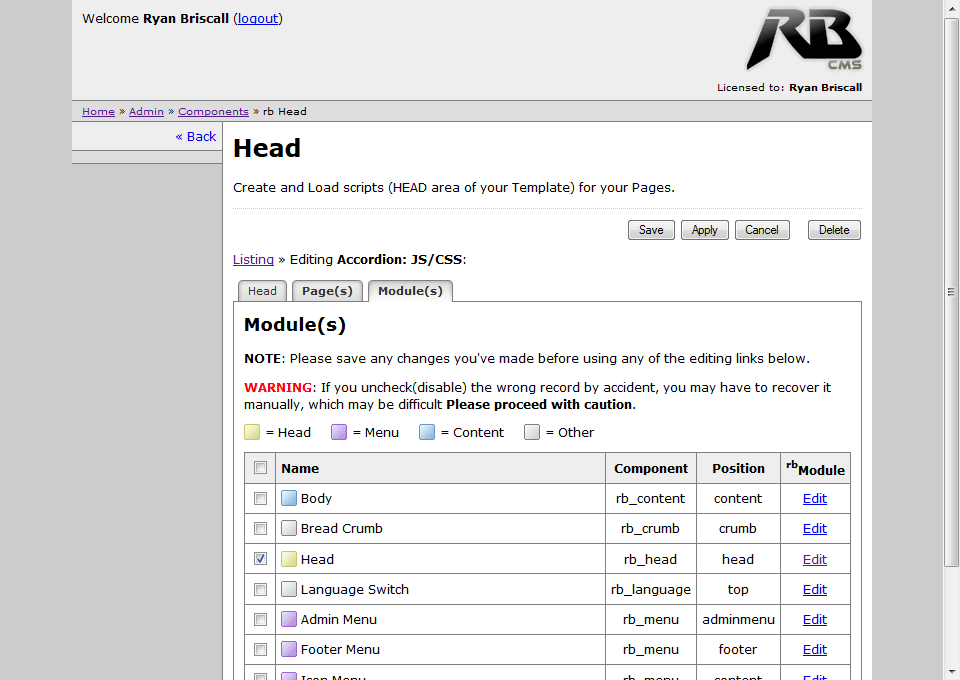
Task: Click the Delete button
Action: pos(834,230)
